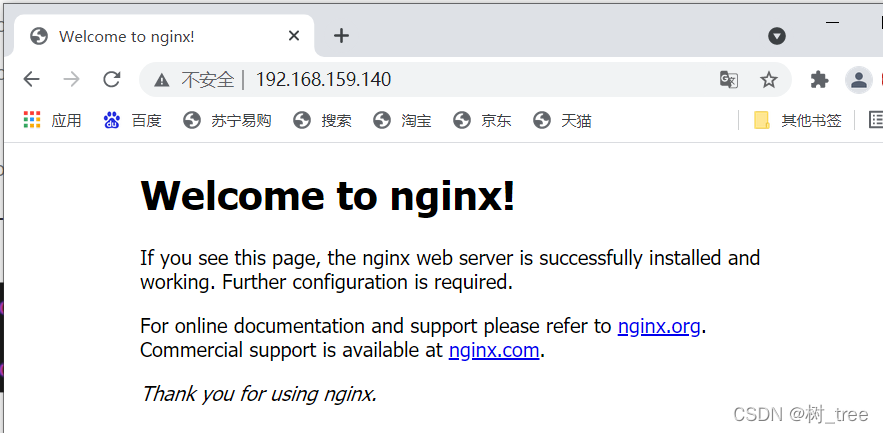This screenshot has width=883, height=433.
Task: Reload the nginx welcome page
Action: (112, 79)
